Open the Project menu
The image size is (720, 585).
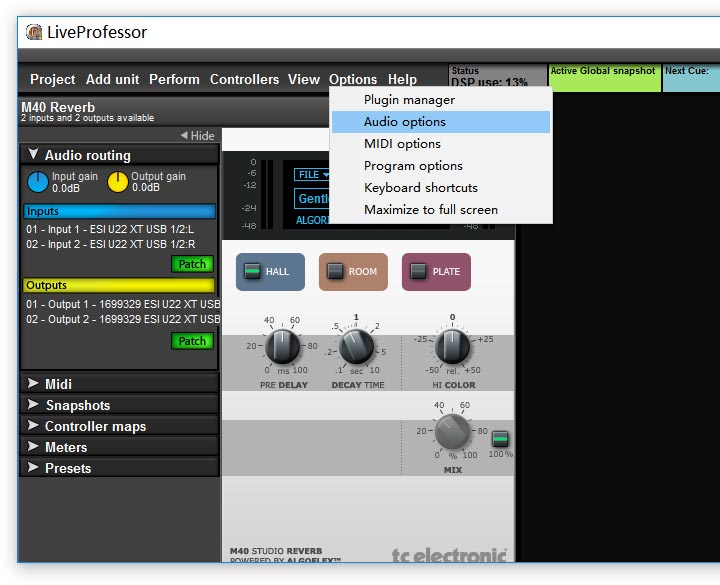click(52, 79)
